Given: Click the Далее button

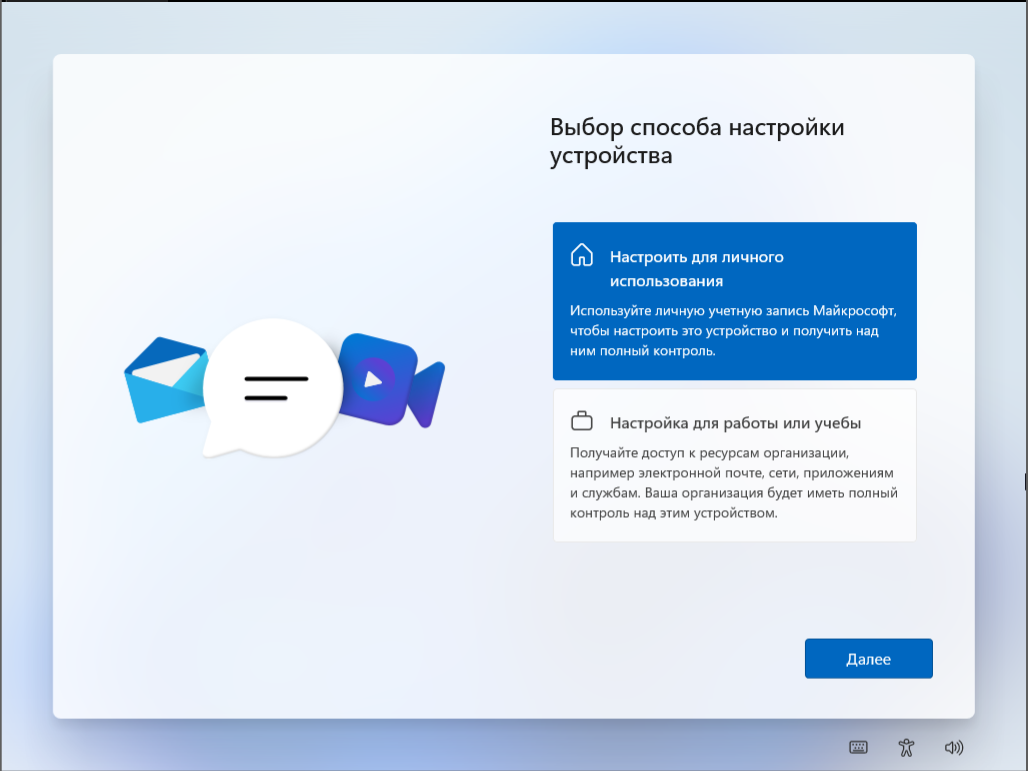Looking at the screenshot, I should coord(868,658).
